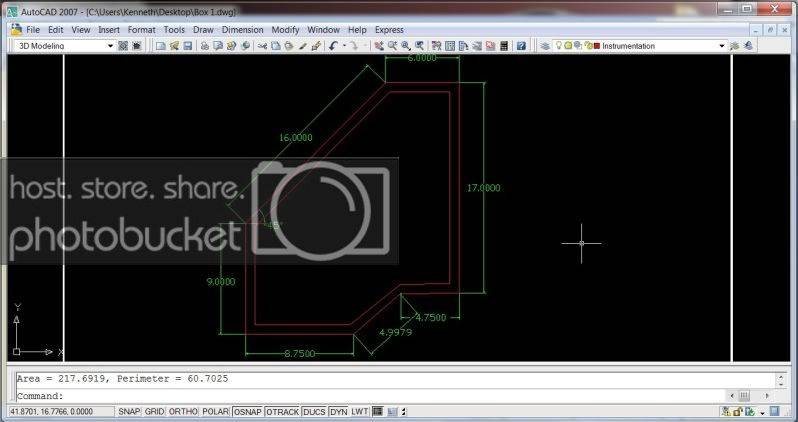Open the Markup Set Manager icon
The image size is (798, 422).
click(x=490, y=46)
